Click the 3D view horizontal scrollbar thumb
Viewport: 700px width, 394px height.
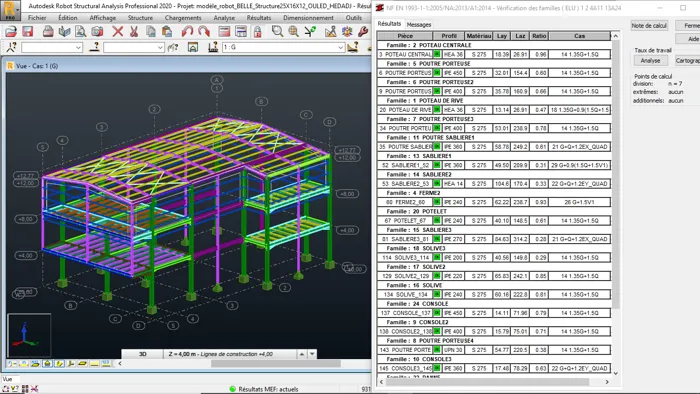tap(275, 364)
